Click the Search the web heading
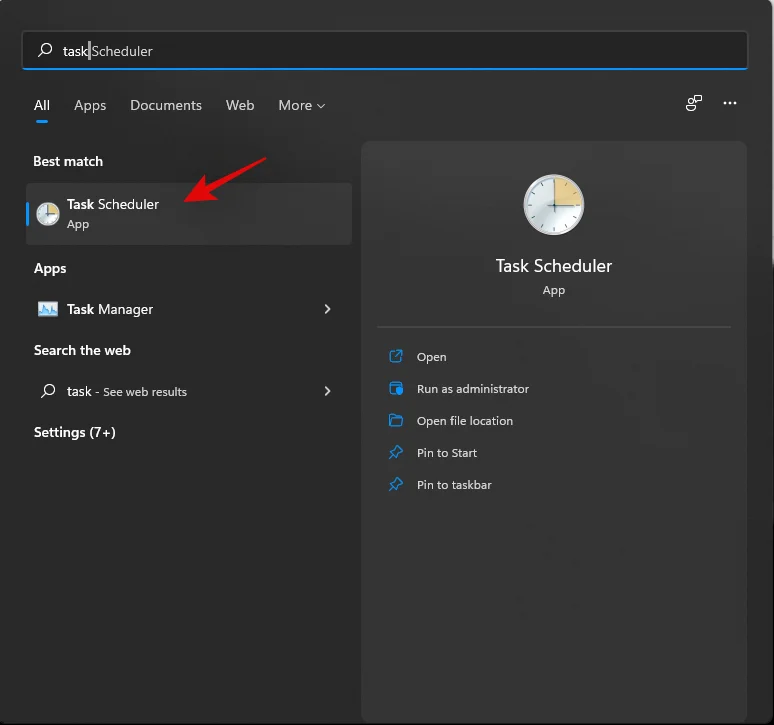 [x=82, y=350]
